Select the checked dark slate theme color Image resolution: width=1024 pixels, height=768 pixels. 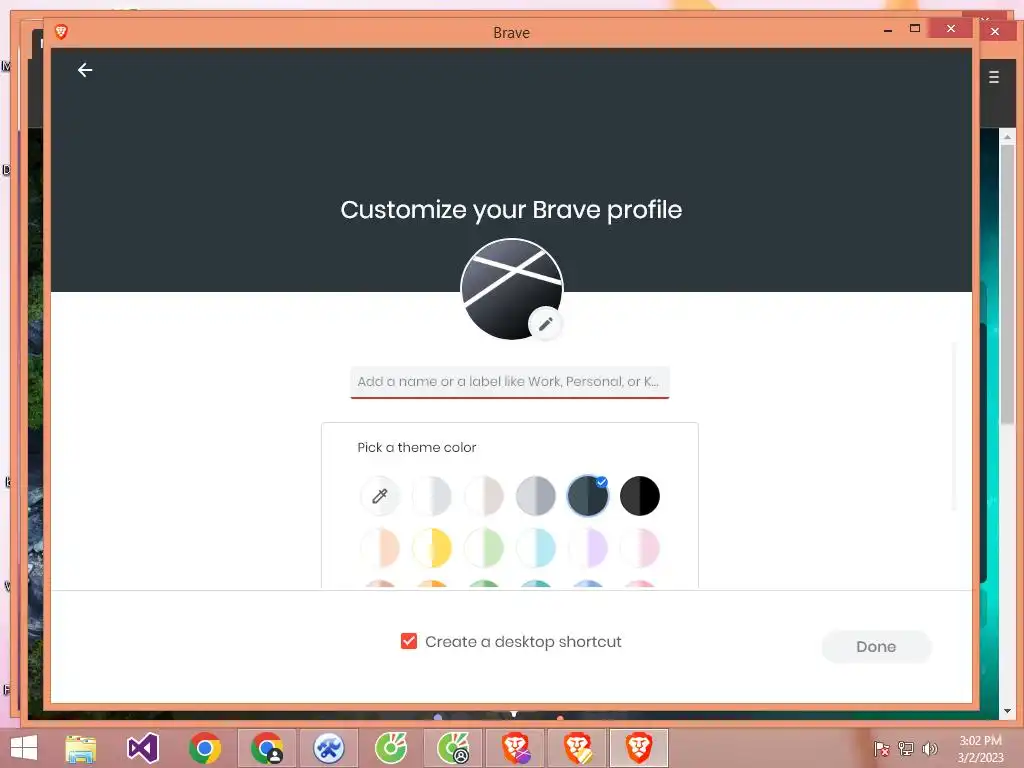(588, 496)
